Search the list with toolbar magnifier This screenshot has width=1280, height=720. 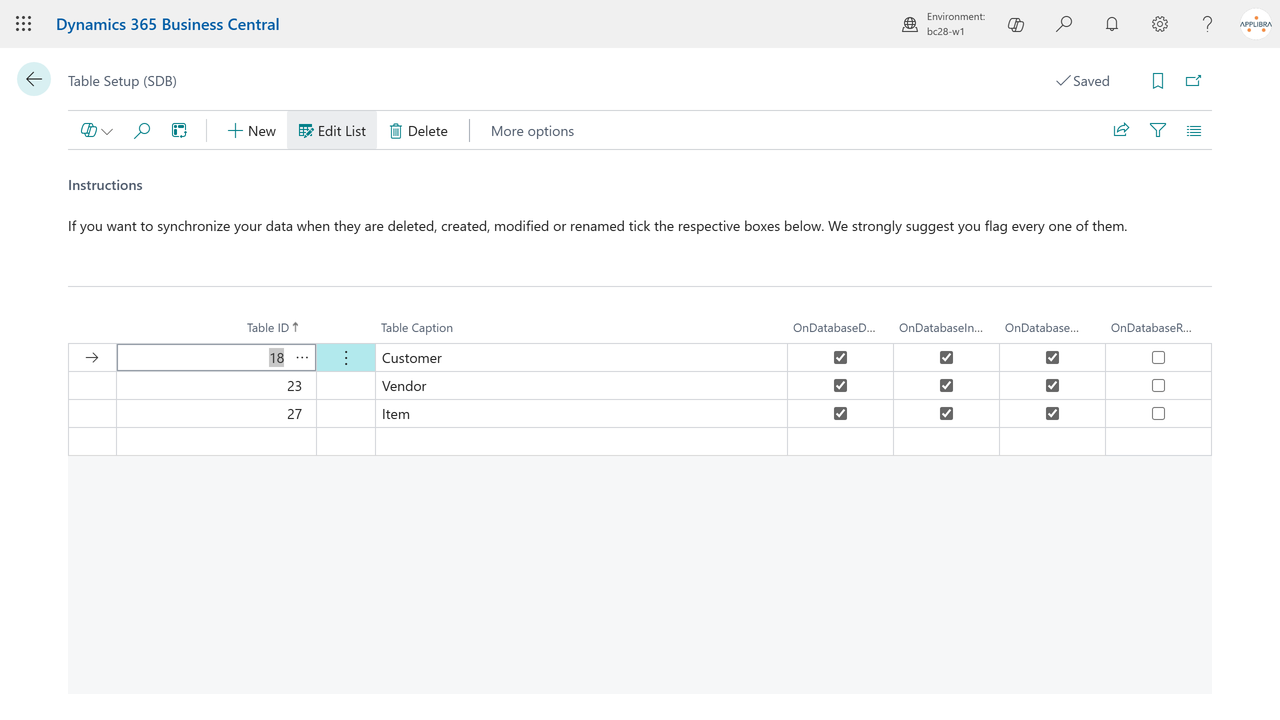tap(142, 131)
